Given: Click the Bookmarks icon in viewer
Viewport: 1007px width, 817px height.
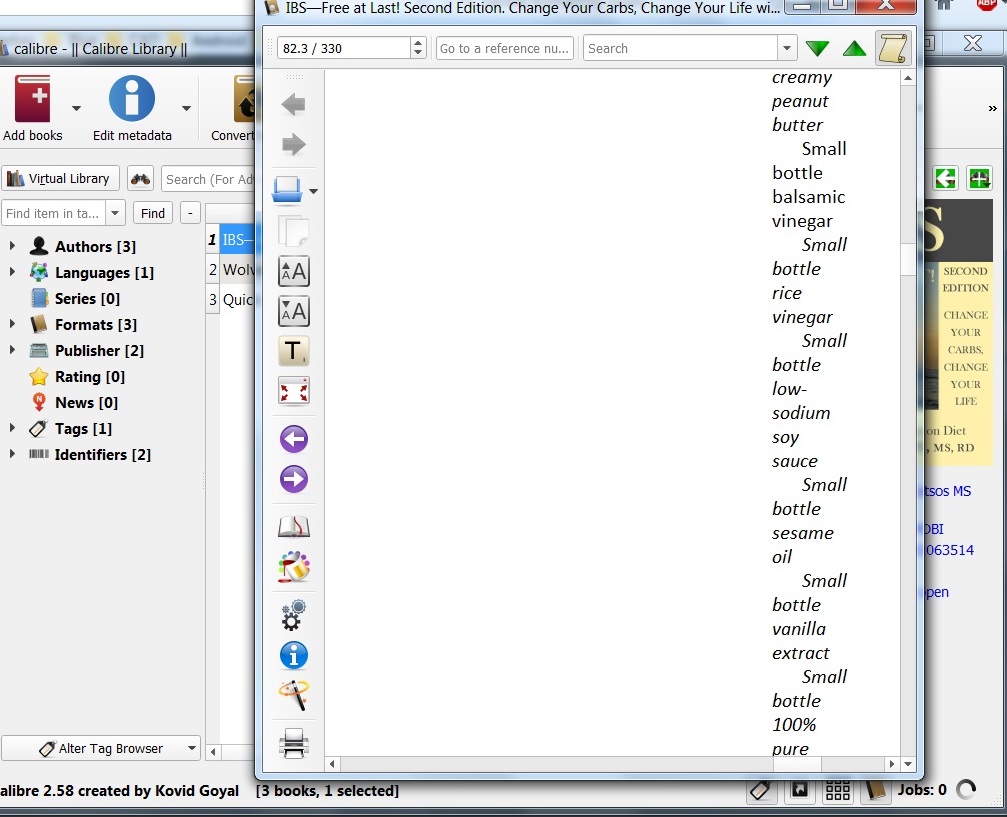Looking at the screenshot, I should click(x=293, y=527).
